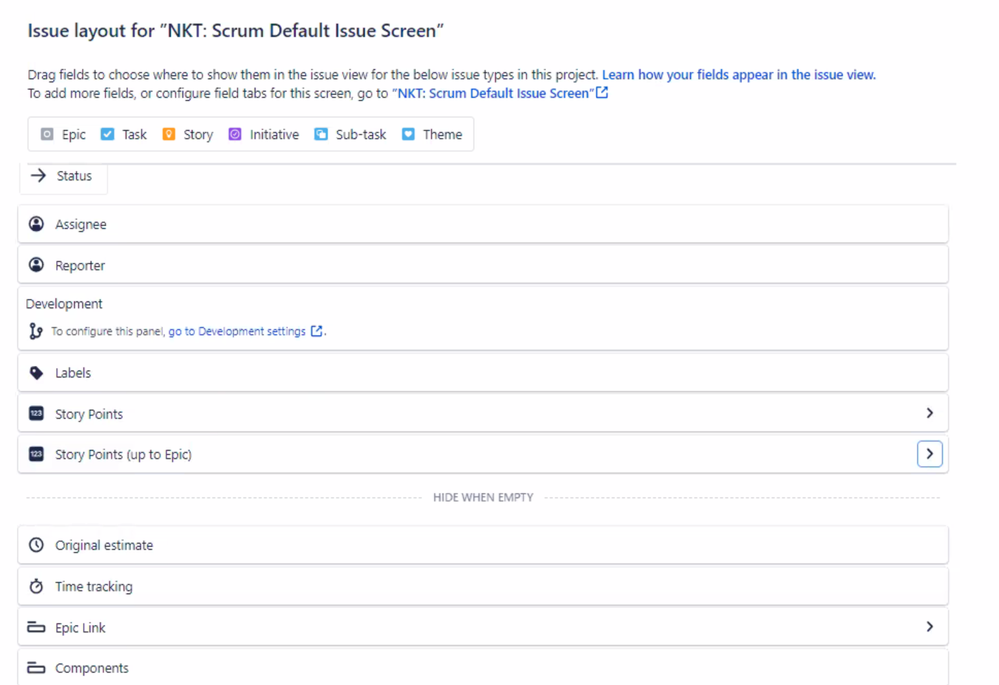999x685 pixels.
Task: Click the Labels tag icon
Action: (x=36, y=373)
